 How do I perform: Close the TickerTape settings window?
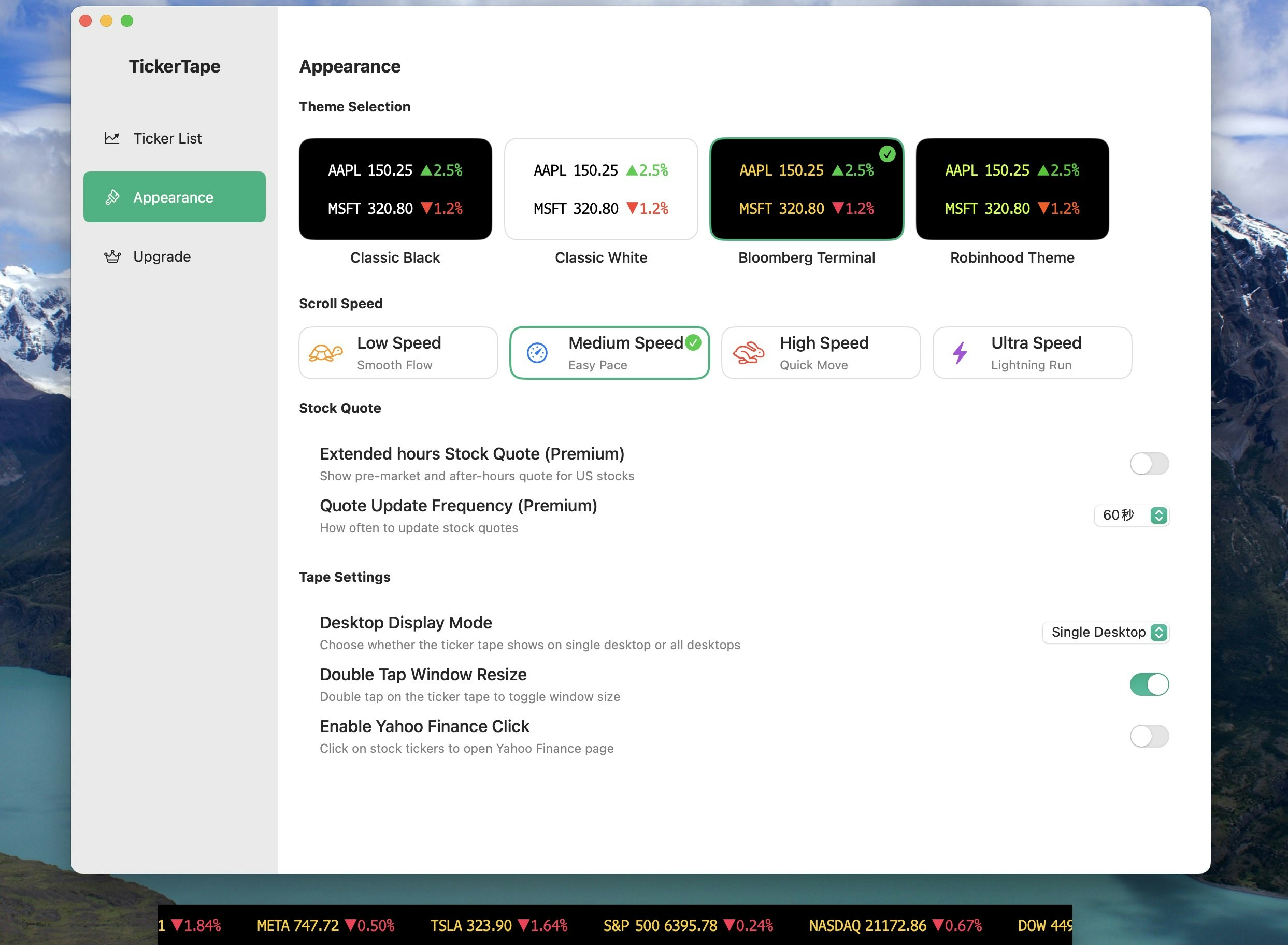point(86,21)
